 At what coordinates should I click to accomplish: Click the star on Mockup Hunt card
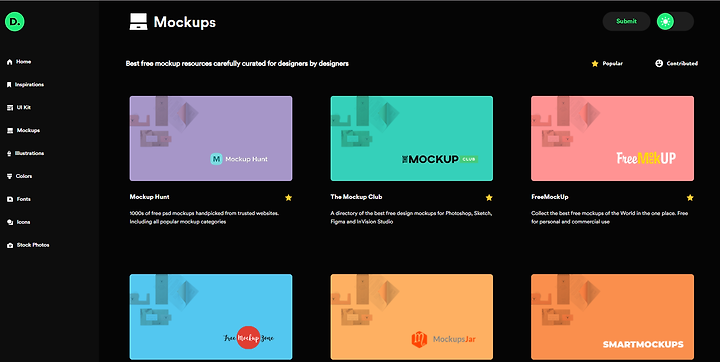pyautogui.click(x=288, y=198)
